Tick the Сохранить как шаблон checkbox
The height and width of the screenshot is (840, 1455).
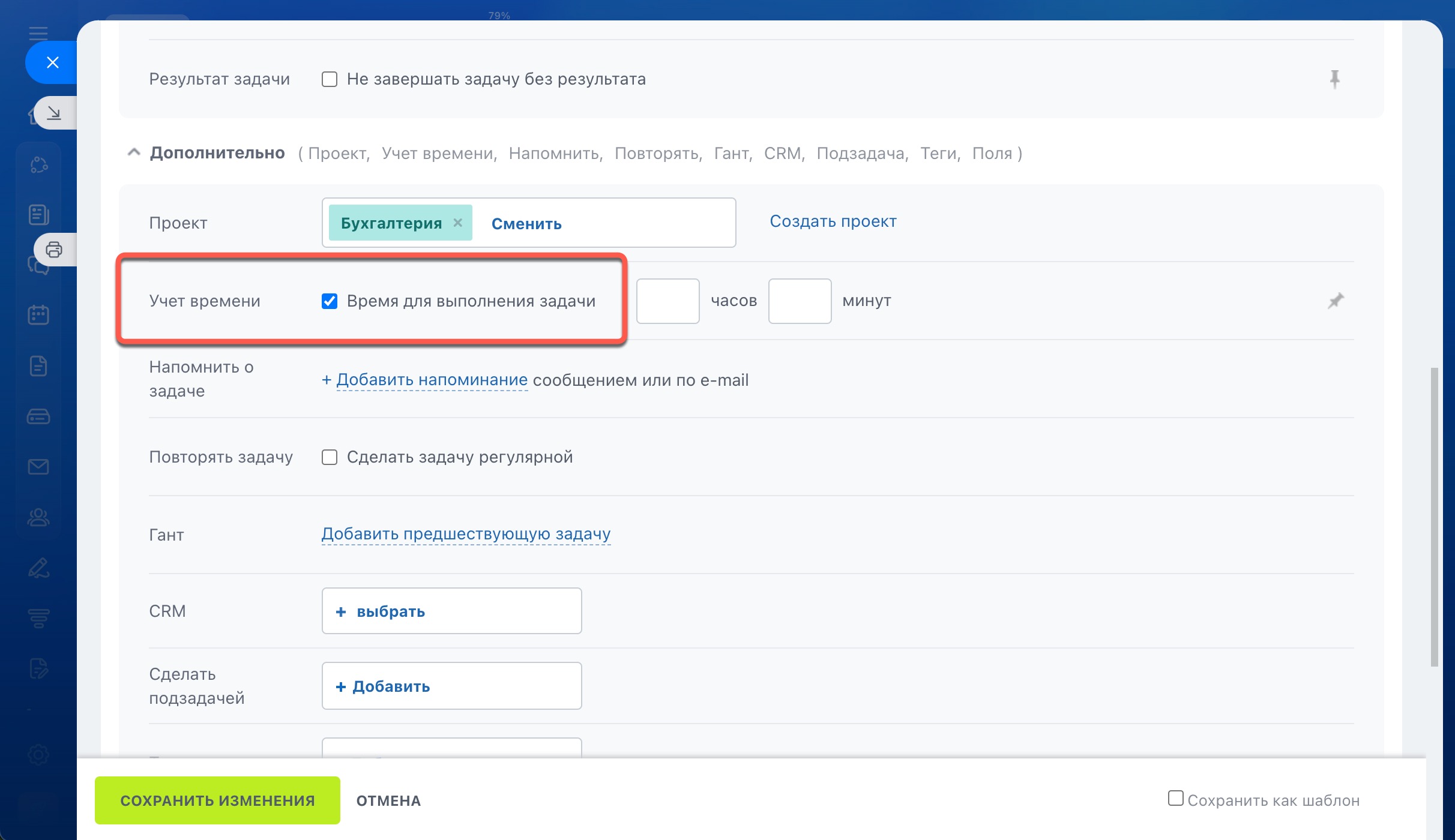1176,798
